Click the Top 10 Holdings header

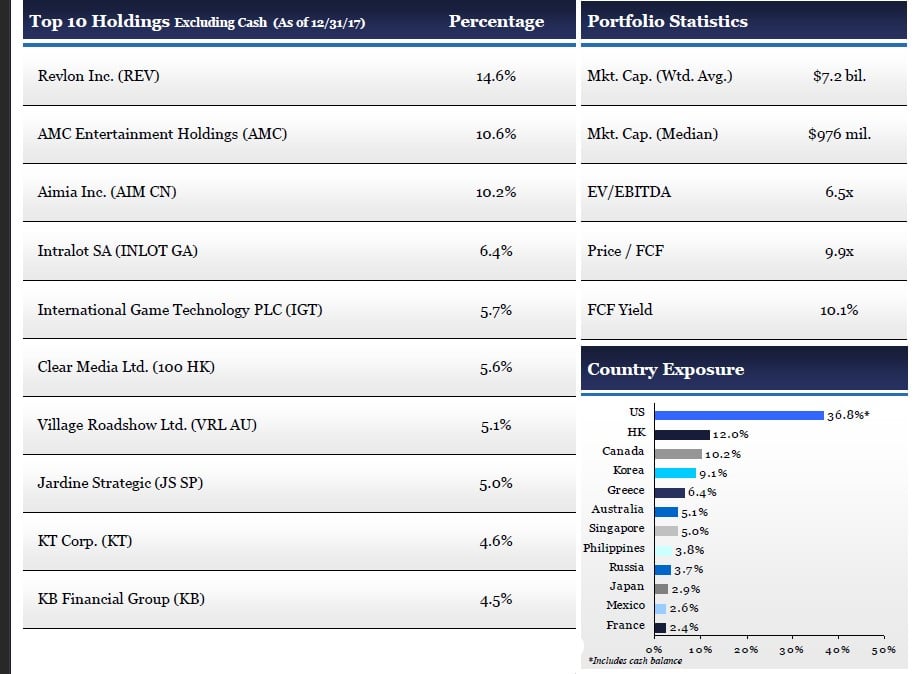(99, 21)
